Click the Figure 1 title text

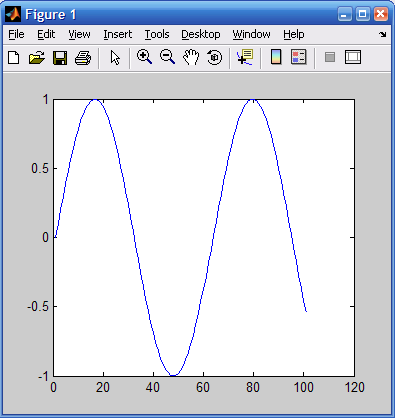(x=51, y=14)
